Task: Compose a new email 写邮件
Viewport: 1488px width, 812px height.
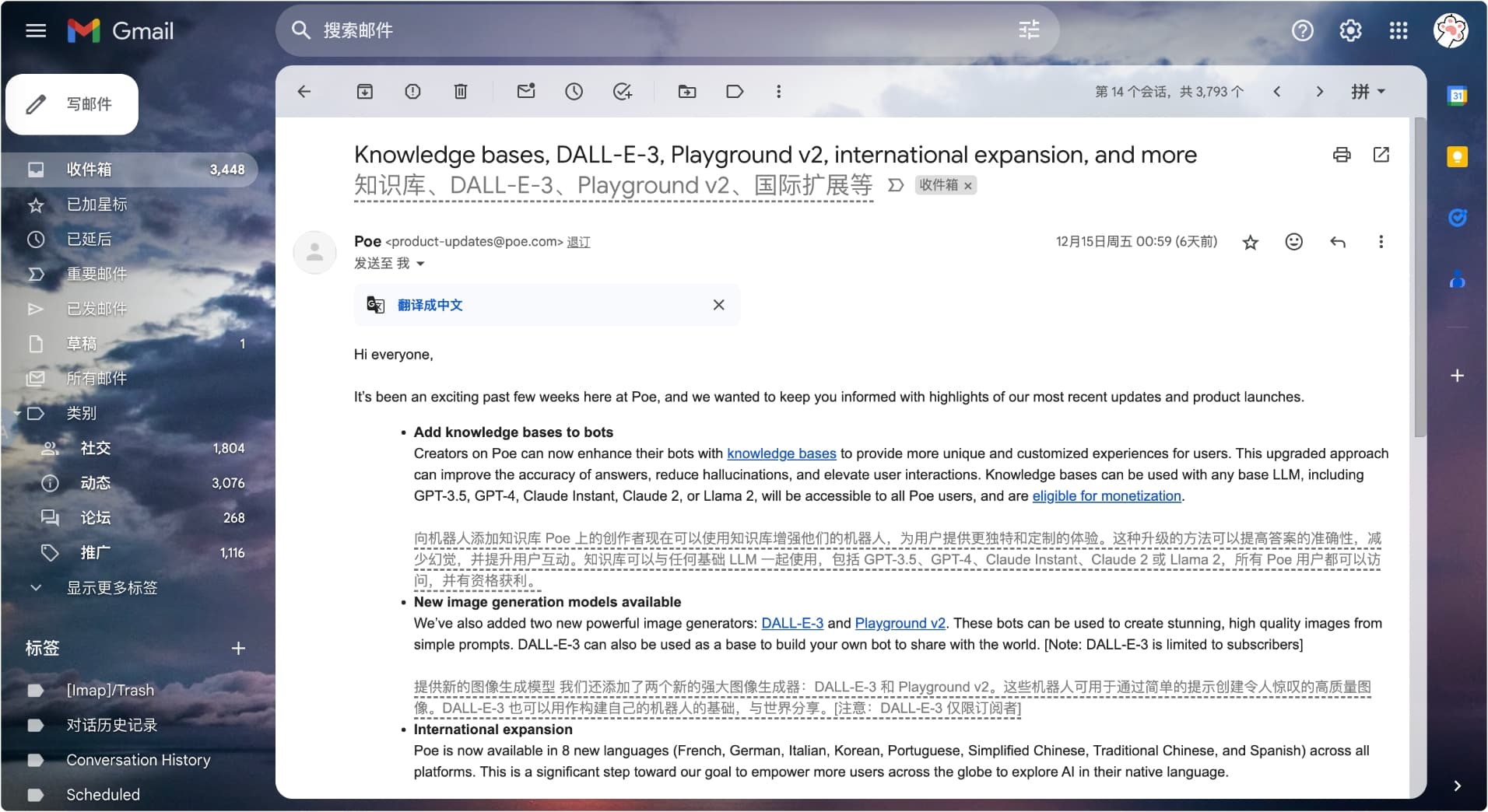Action: point(72,104)
